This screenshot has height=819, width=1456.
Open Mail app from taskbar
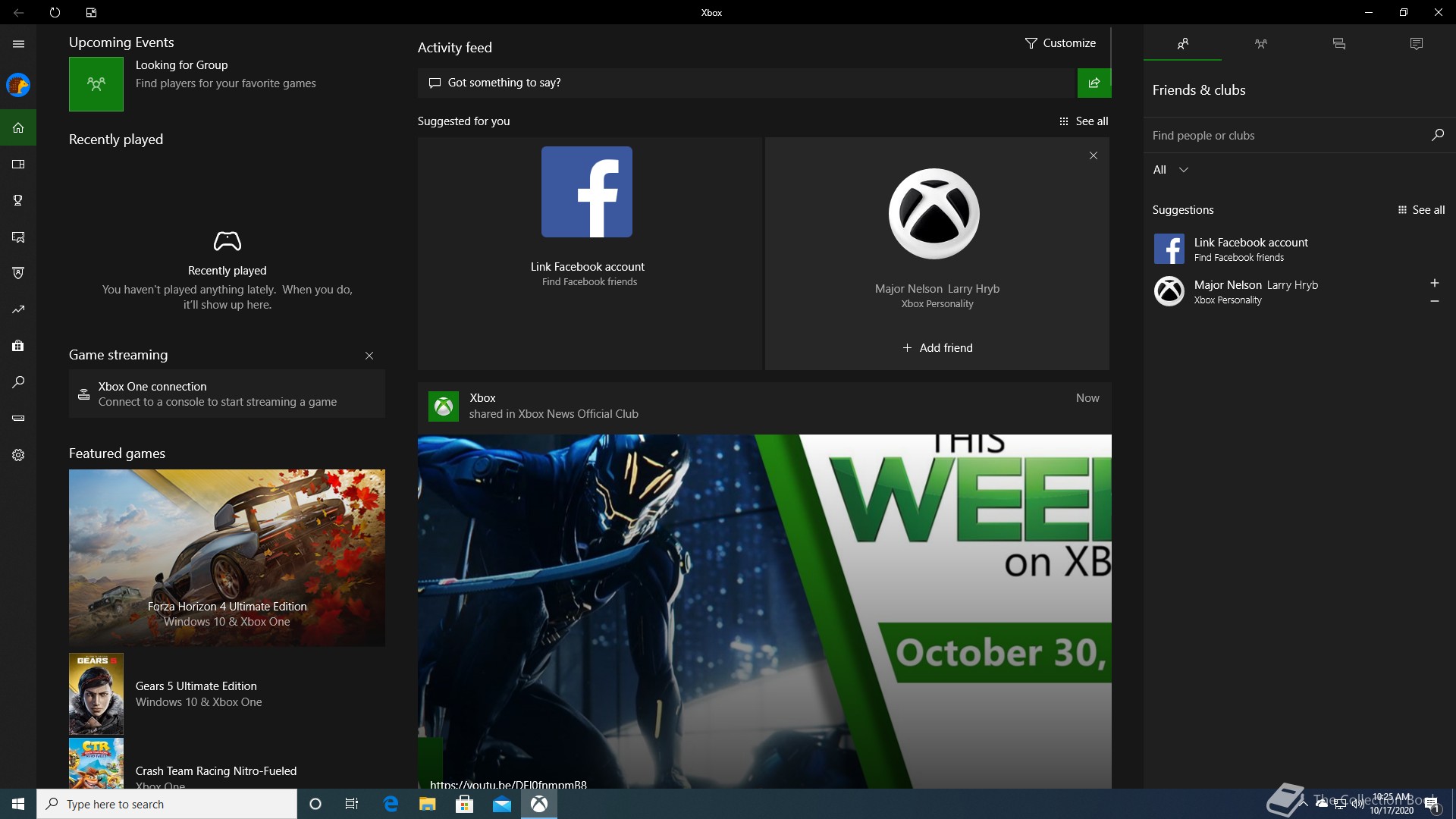coord(502,804)
